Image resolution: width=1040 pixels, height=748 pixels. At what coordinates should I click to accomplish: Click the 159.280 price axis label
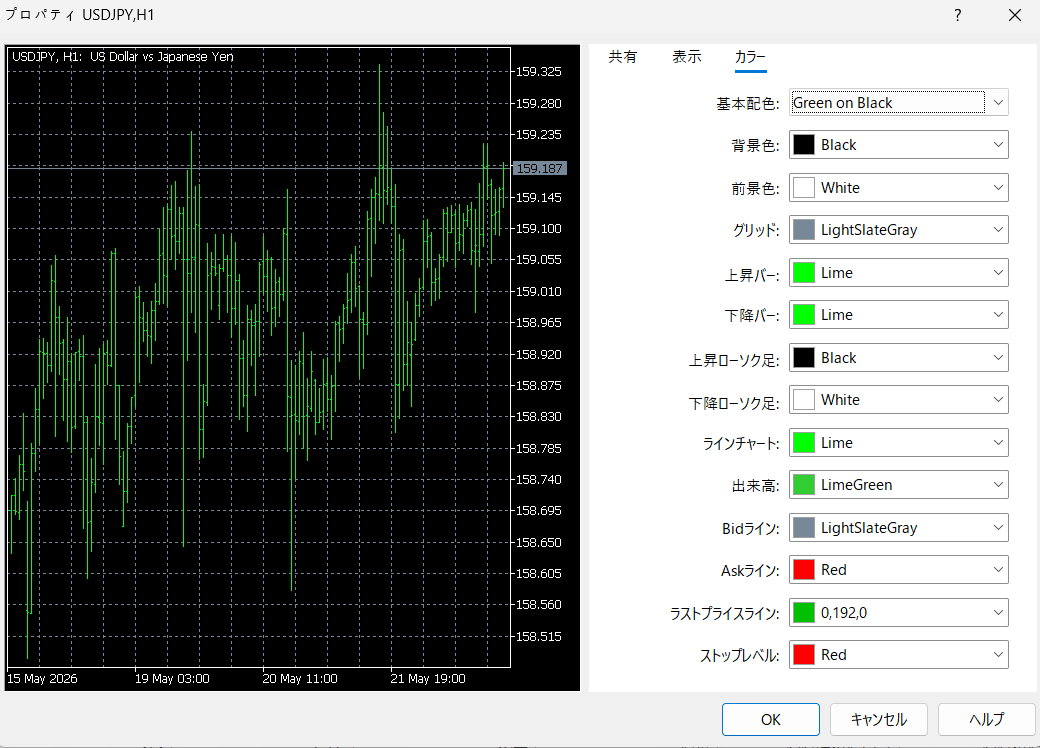click(539, 103)
